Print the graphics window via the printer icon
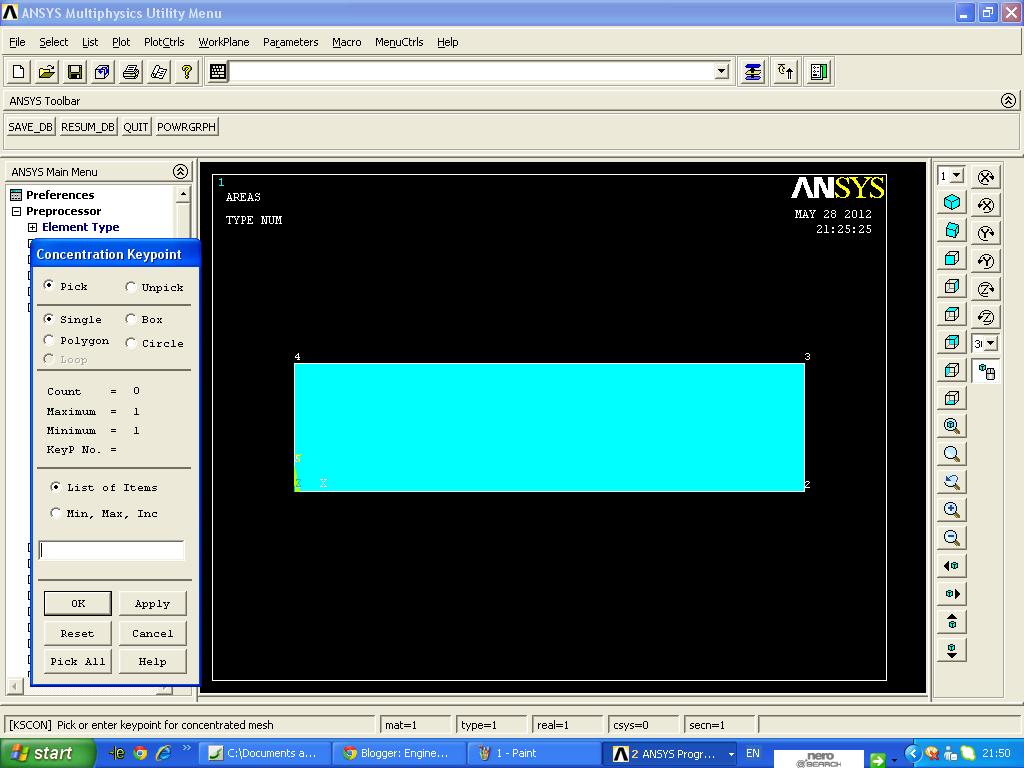 pos(130,71)
